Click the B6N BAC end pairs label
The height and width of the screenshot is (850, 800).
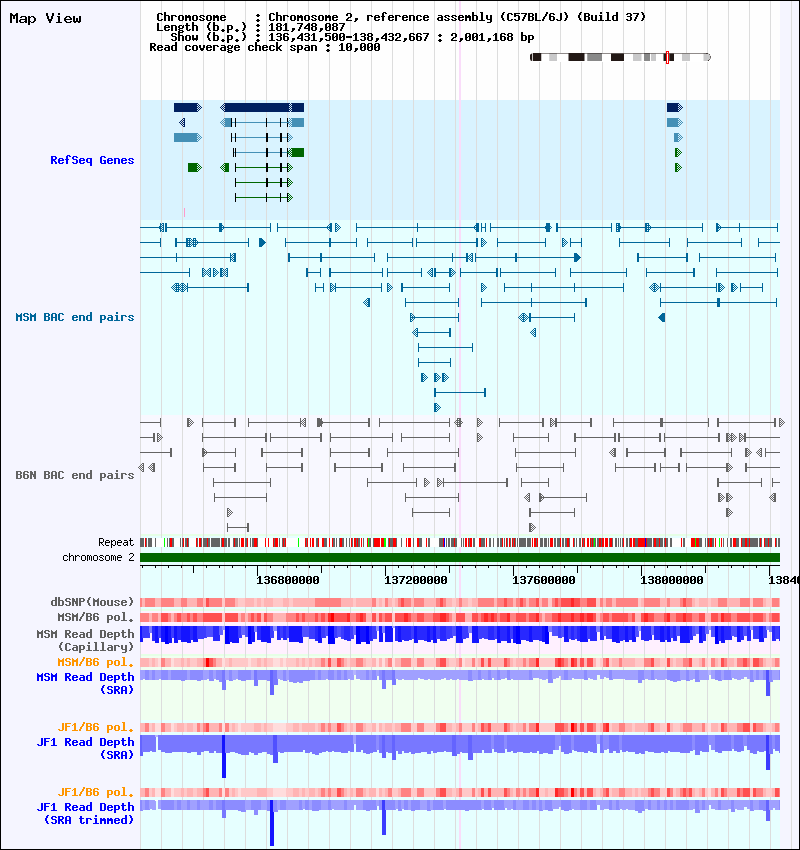(x=75, y=475)
